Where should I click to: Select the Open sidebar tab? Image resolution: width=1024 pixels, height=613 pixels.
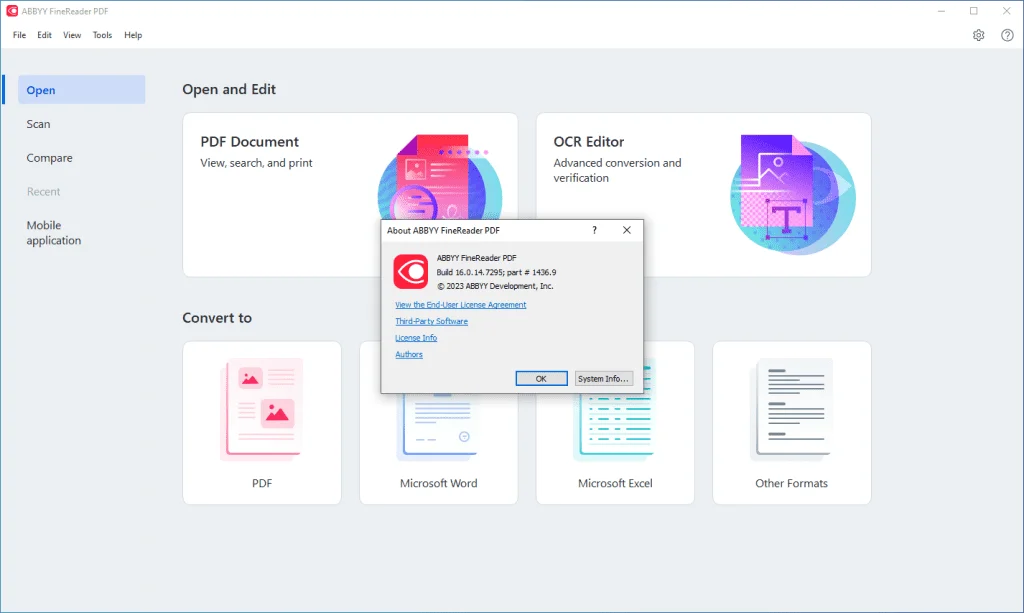click(82, 89)
